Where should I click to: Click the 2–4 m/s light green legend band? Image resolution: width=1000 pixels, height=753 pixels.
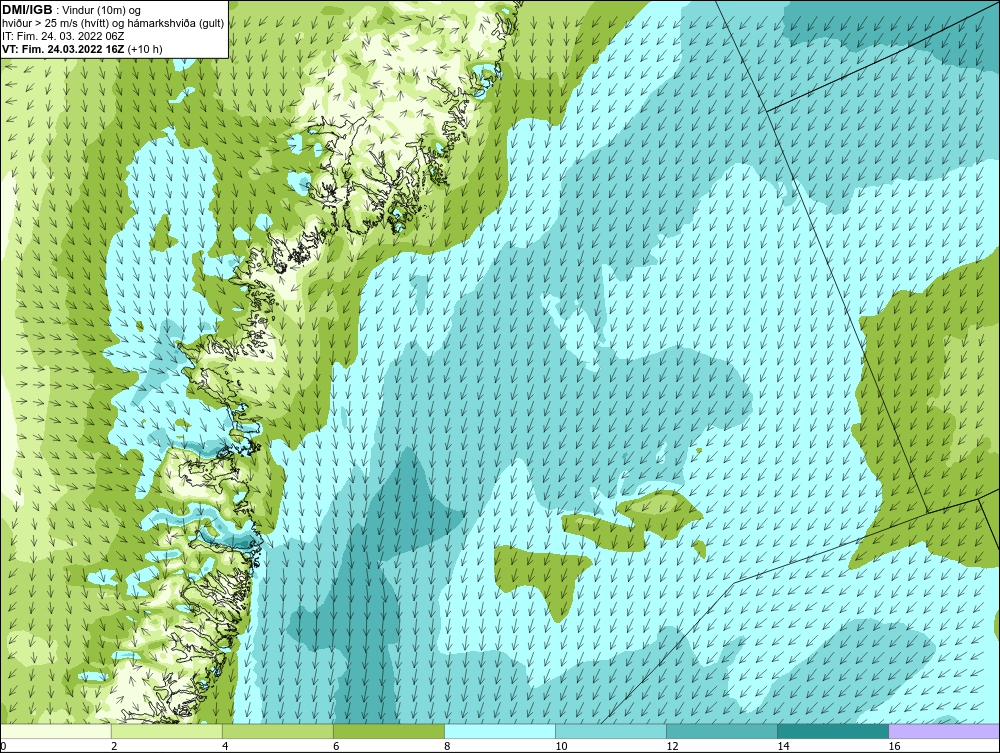(x=167, y=731)
